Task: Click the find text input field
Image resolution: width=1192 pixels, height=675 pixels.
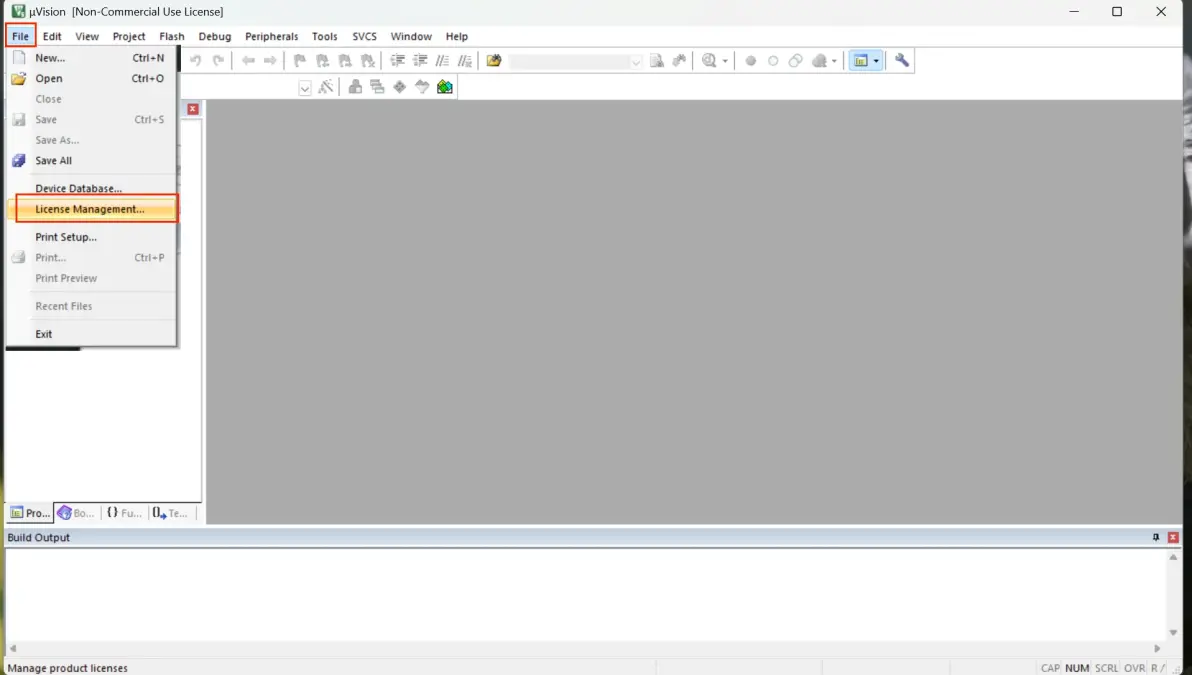Action: (x=569, y=62)
